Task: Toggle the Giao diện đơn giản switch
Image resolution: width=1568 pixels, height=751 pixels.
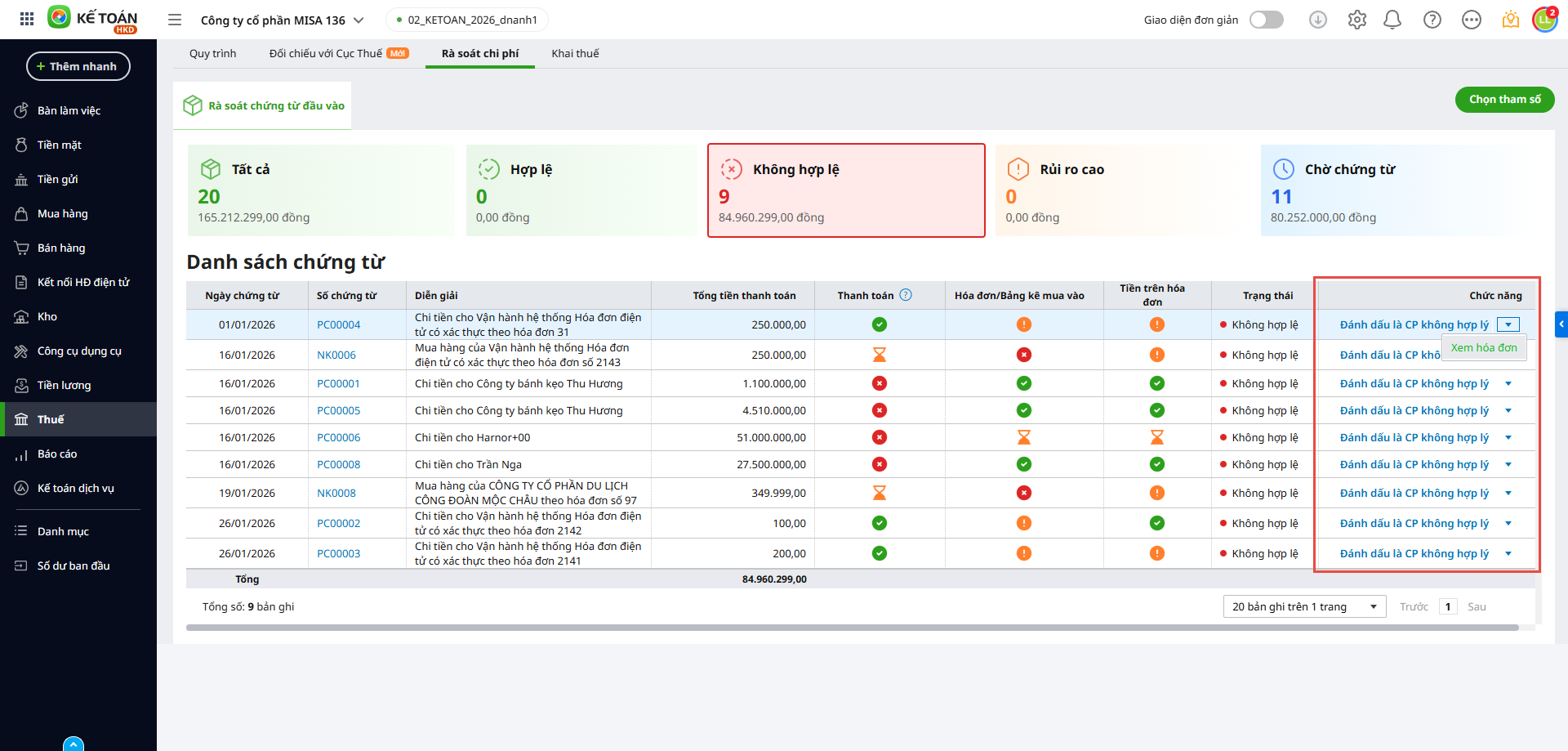Action: (x=1267, y=20)
